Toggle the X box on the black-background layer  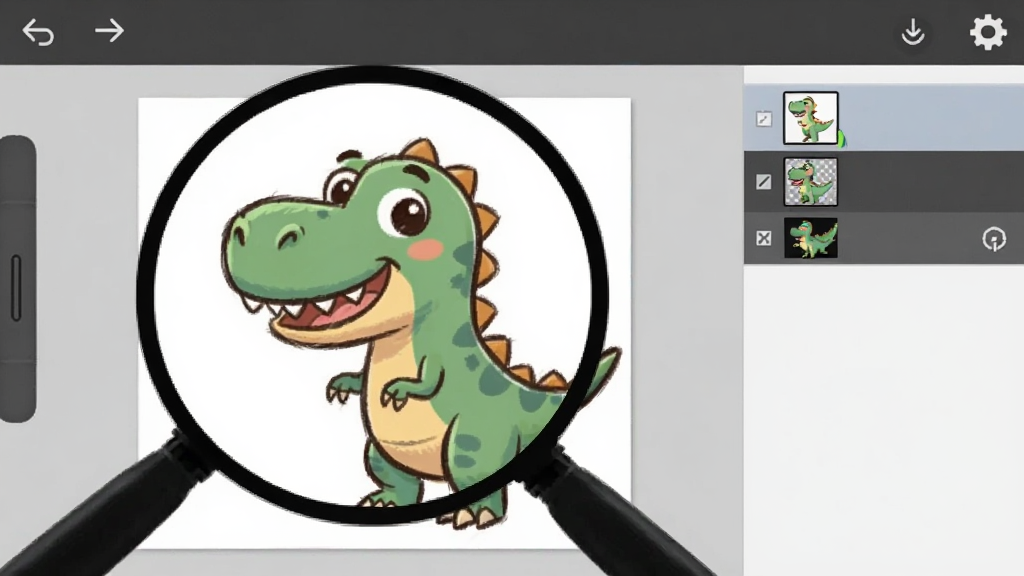(x=763, y=238)
